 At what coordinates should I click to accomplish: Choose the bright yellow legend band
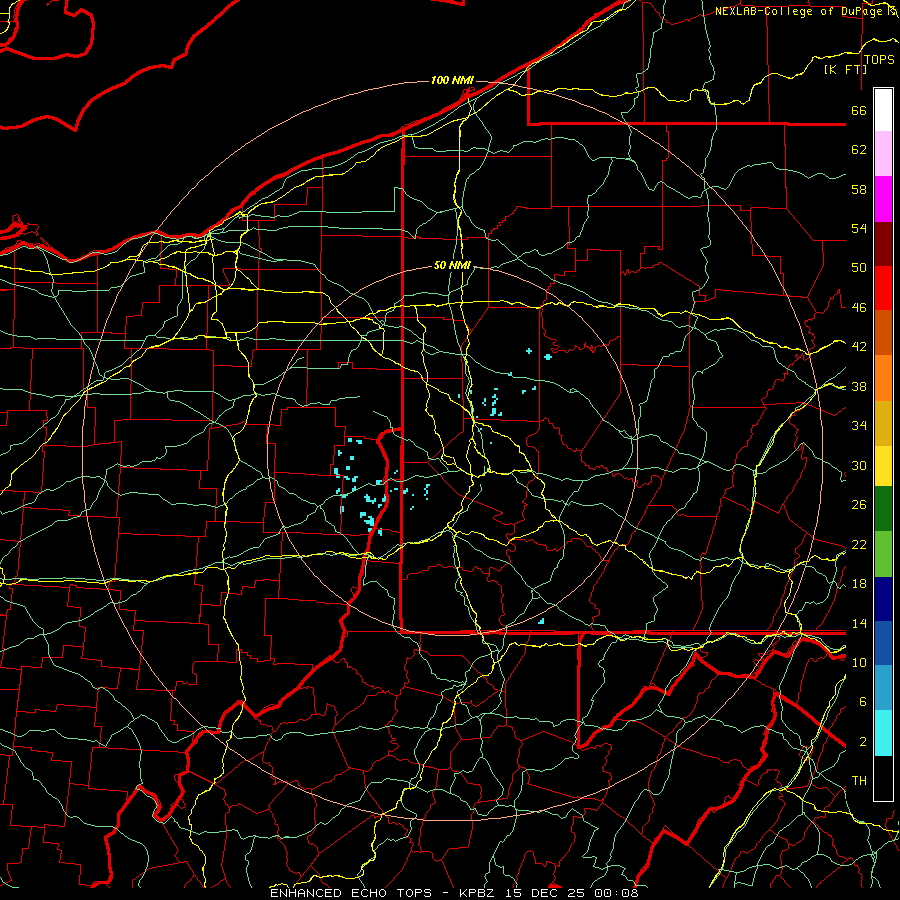click(x=883, y=465)
